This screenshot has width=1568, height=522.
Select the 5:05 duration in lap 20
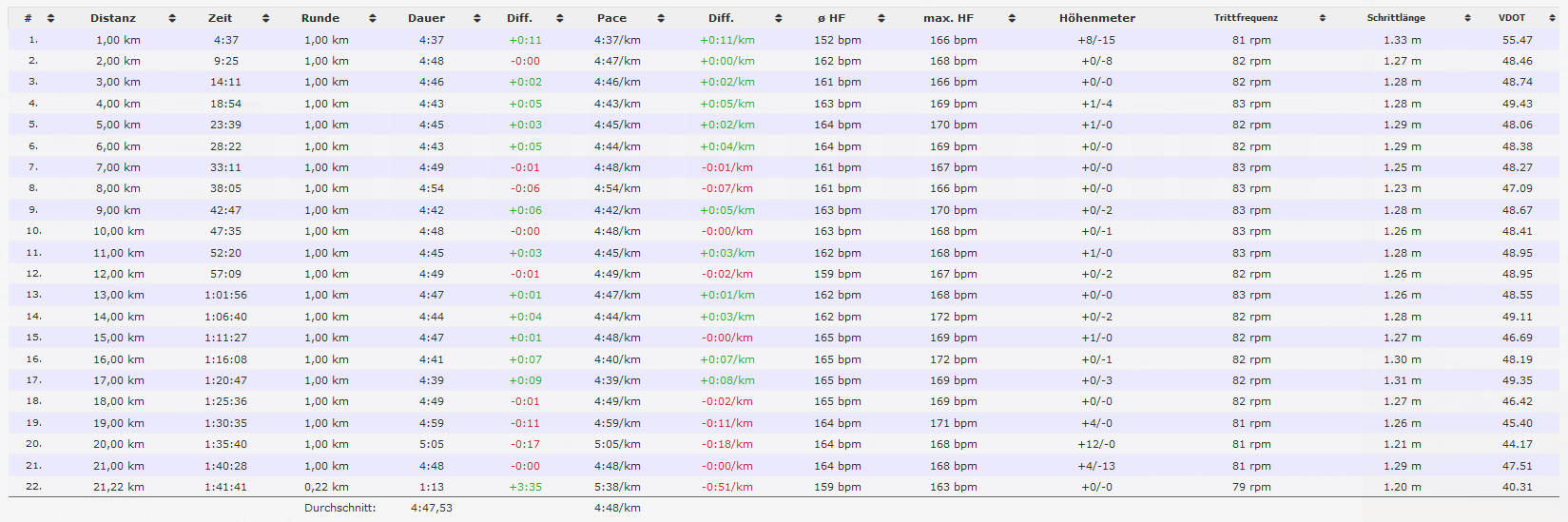[431, 444]
